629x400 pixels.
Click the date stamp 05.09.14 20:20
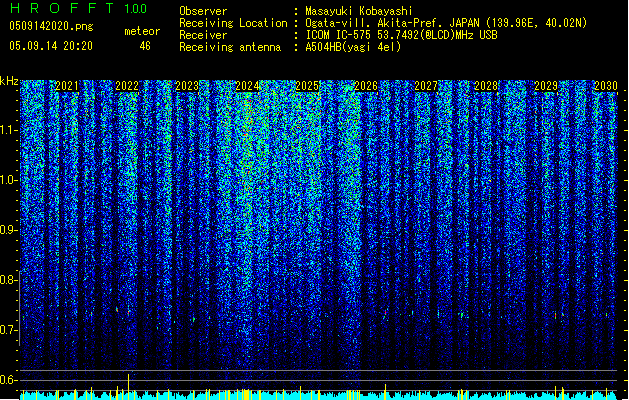[x=51, y=46]
